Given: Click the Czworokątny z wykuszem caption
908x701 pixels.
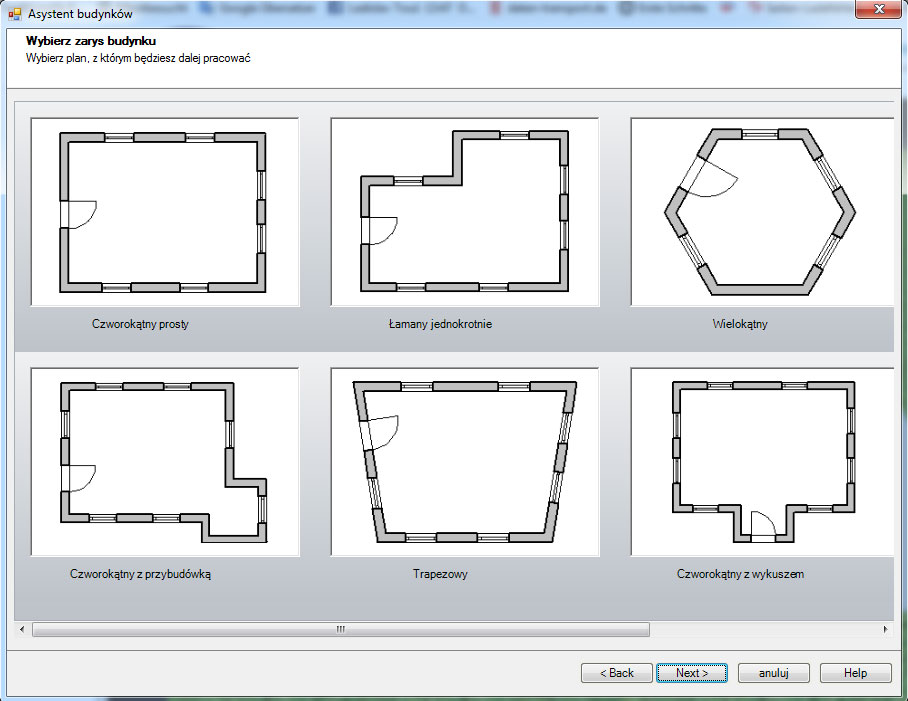Looking at the screenshot, I should click(x=740, y=575).
